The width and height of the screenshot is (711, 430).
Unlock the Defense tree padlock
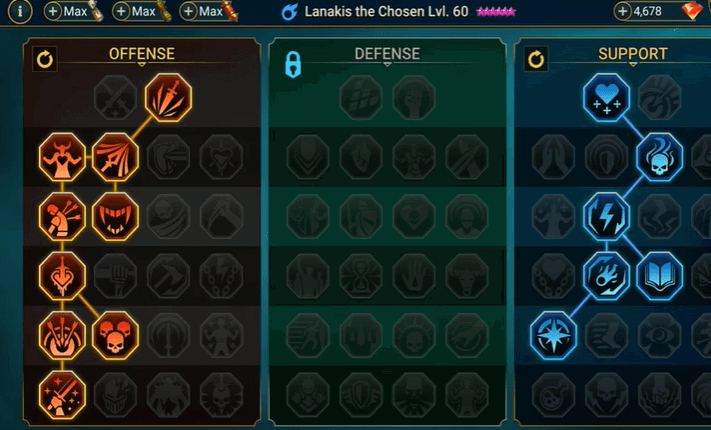tap(293, 64)
